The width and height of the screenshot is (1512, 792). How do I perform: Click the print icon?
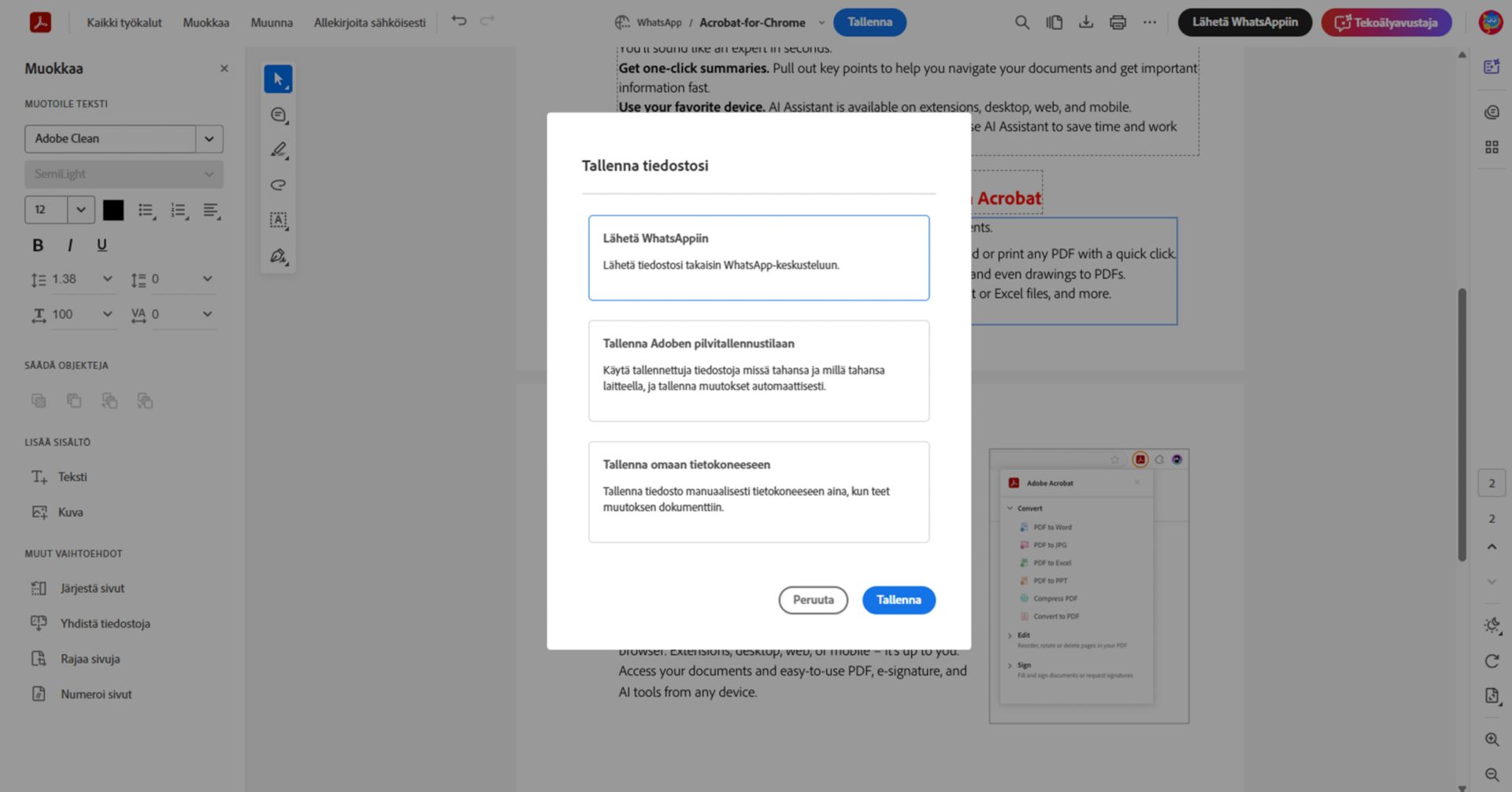[x=1117, y=22]
